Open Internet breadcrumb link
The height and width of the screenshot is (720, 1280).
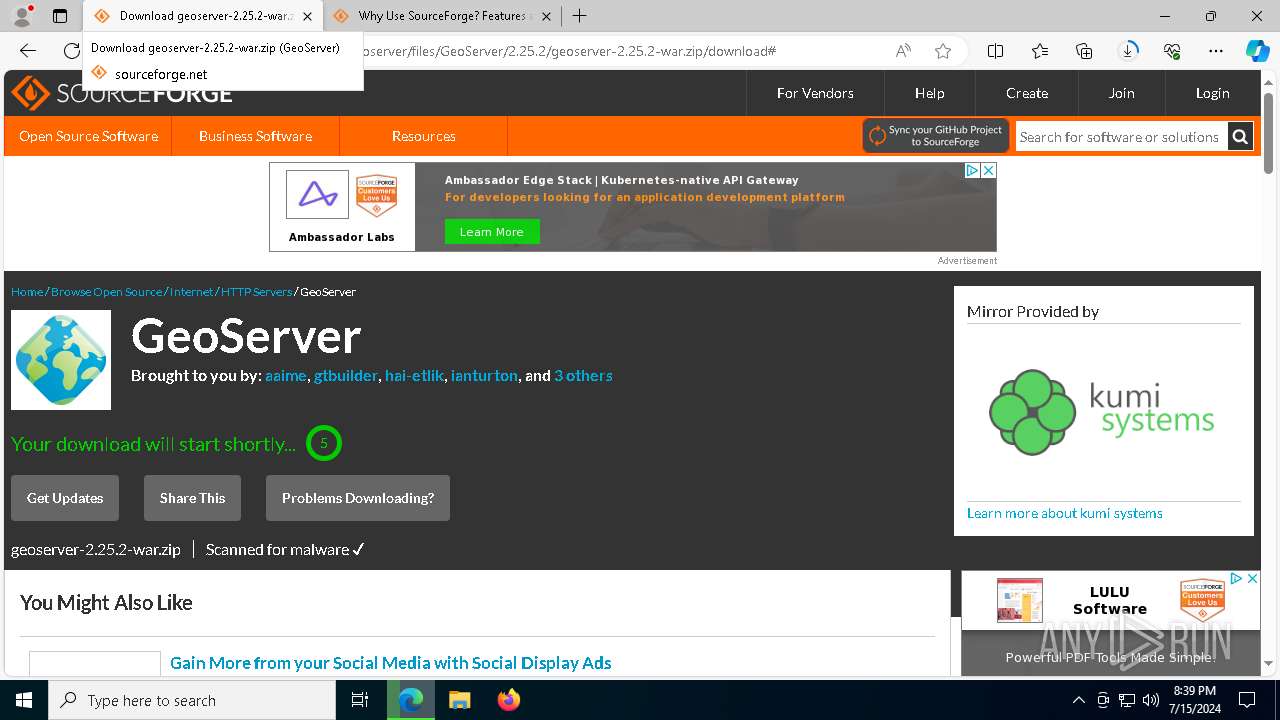(191, 292)
